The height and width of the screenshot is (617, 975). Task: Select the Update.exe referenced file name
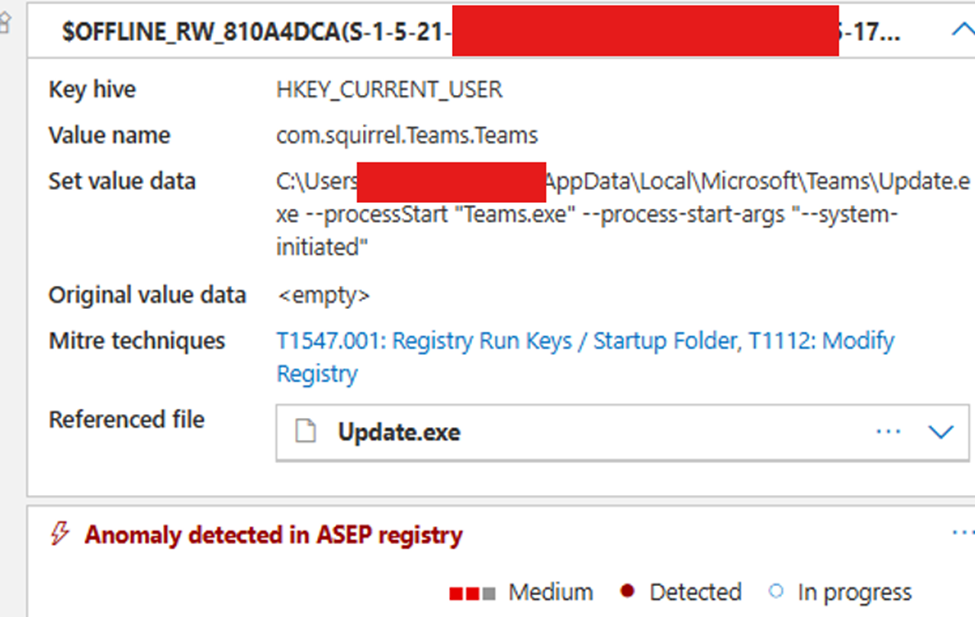[399, 432]
